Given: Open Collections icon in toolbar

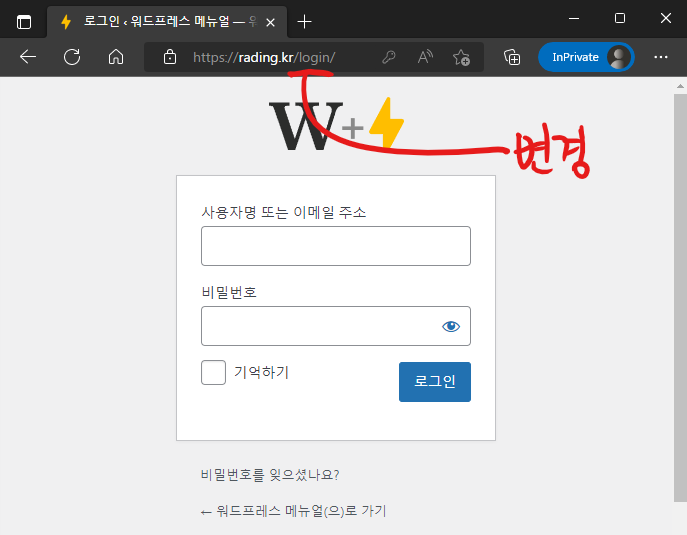Looking at the screenshot, I should point(512,57).
